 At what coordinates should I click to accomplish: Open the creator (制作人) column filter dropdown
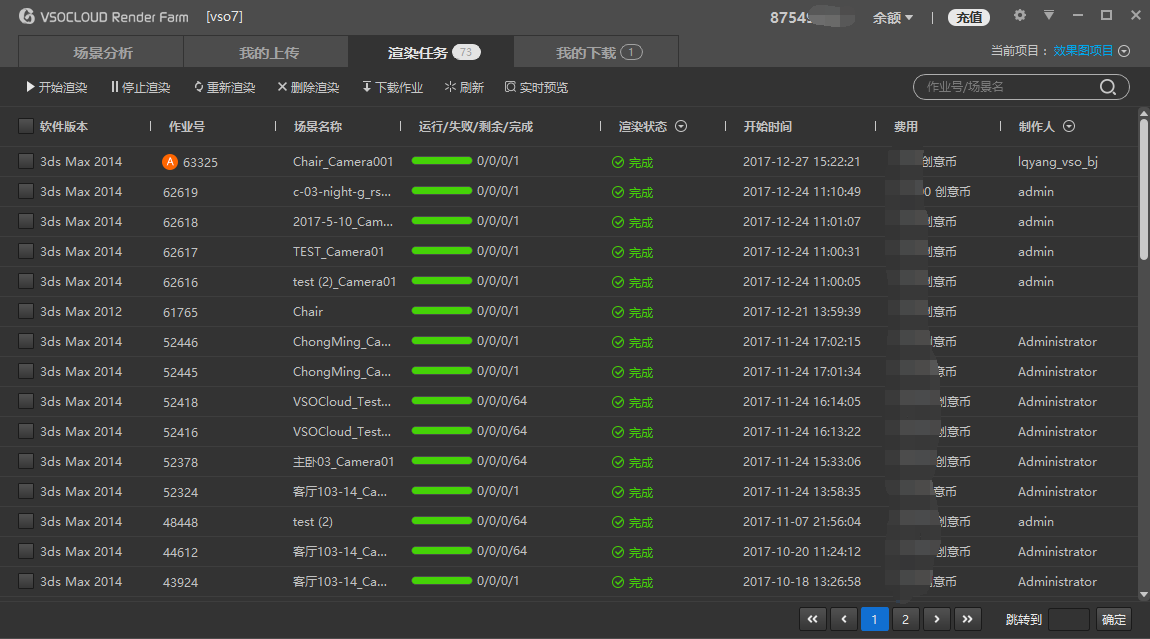point(1069,126)
